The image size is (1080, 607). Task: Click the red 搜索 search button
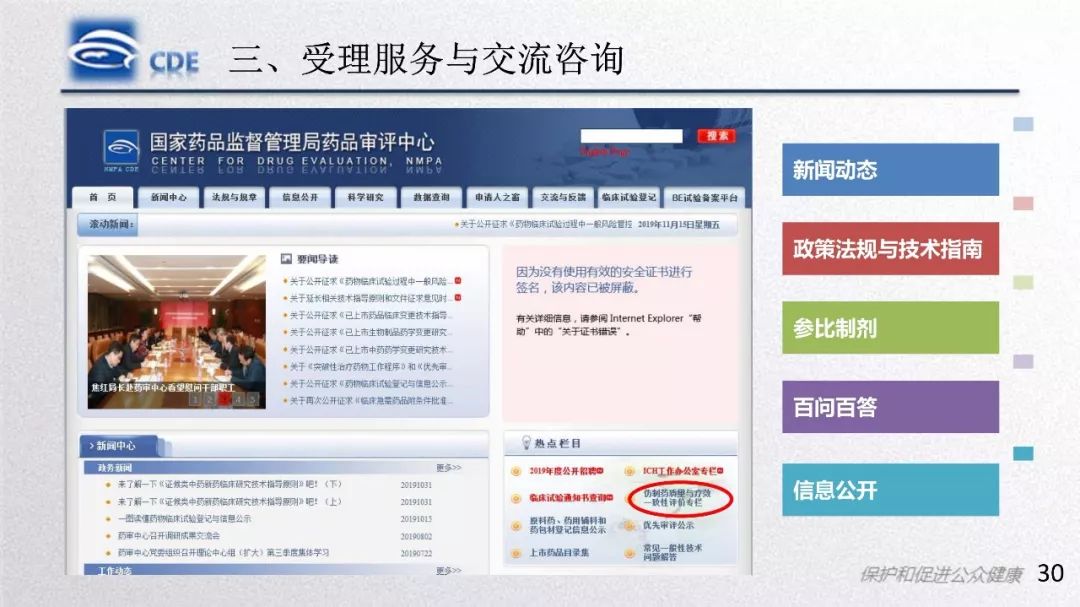click(x=716, y=136)
